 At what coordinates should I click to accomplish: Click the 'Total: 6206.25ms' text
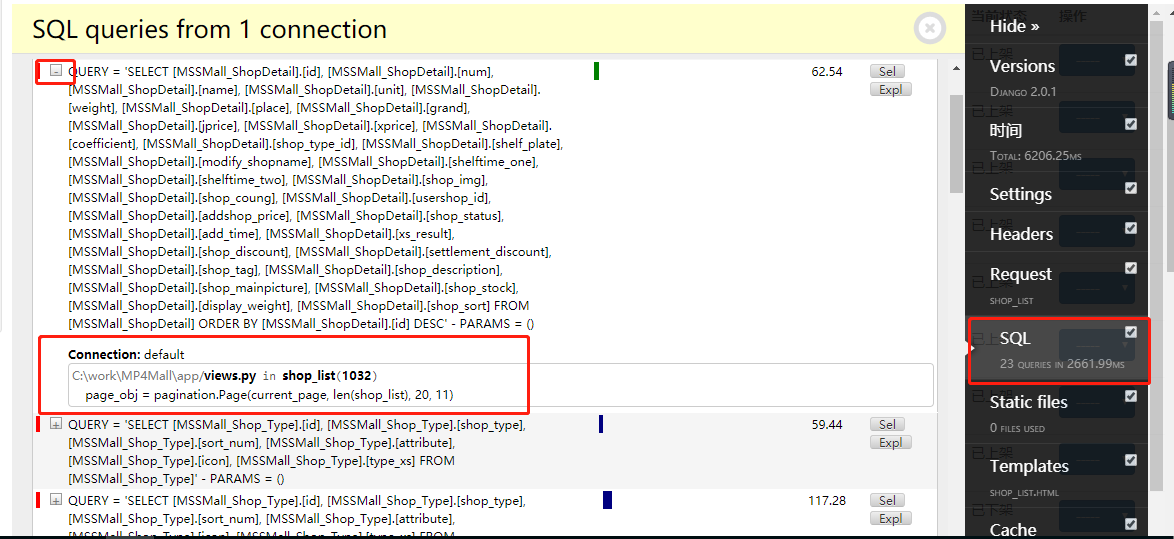pyautogui.click(x=1035, y=156)
